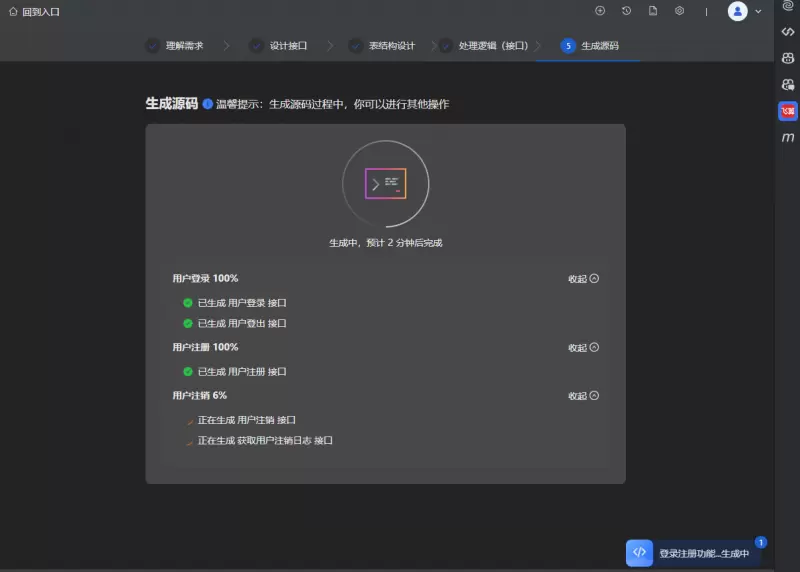Click the plus (new) icon in top bar
This screenshot has width=800, height=572.
[x=600, y=11]
